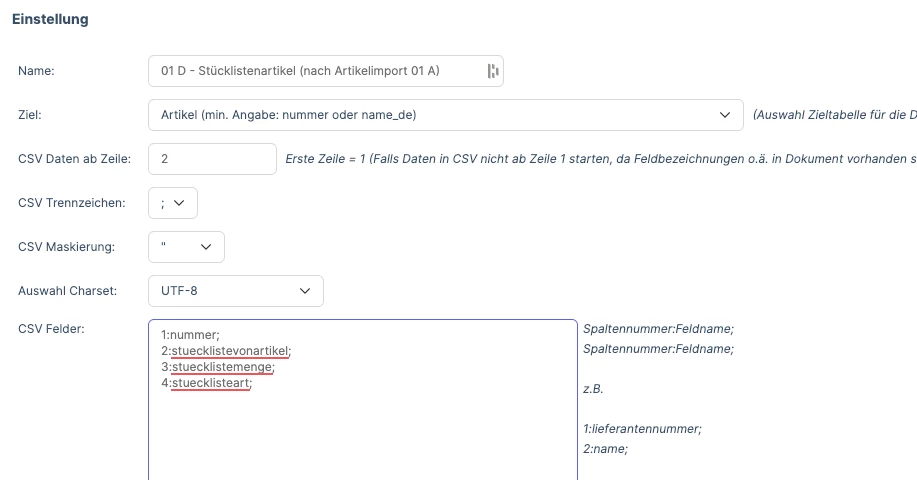The width and height of the screenshot is (917, 480).
Task: Click the CSV Maskierung: label
Action: pyautogui.click(x=67, y=247)
